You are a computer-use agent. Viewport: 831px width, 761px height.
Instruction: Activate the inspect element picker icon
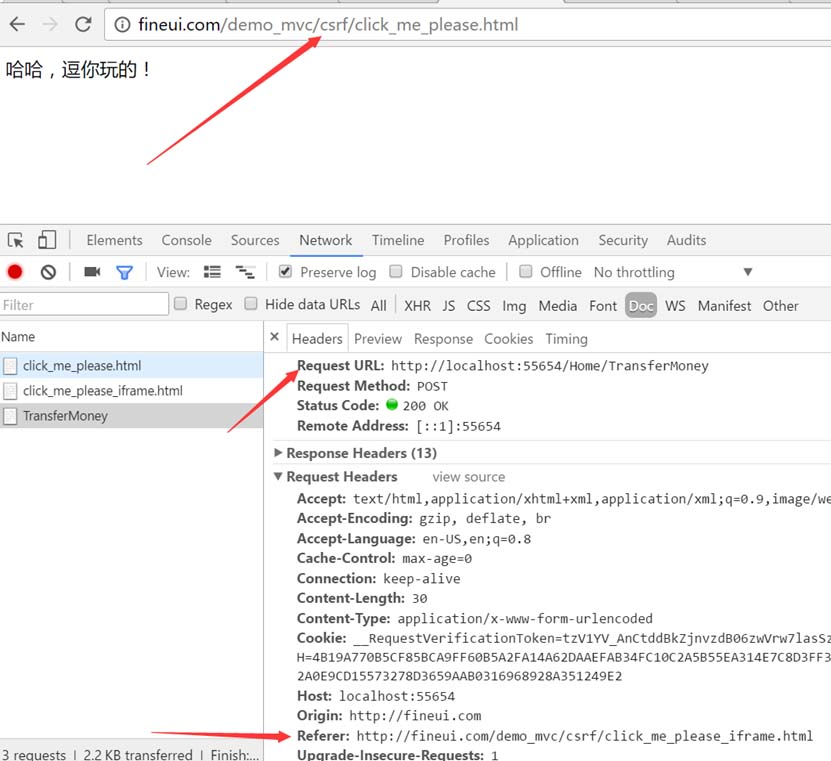[x=15, y=240]
